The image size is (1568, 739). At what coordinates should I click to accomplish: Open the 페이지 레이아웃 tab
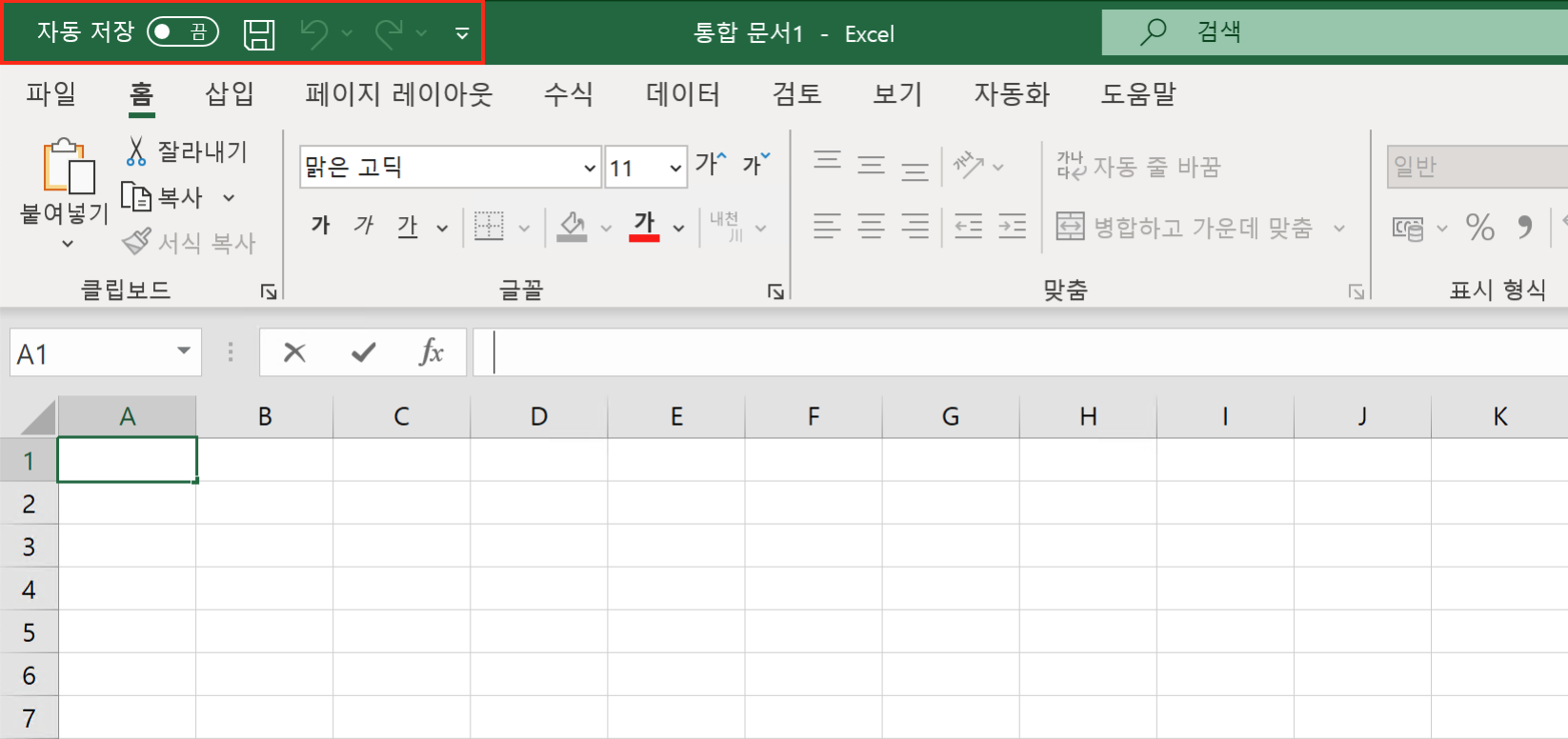coord(398,93)
